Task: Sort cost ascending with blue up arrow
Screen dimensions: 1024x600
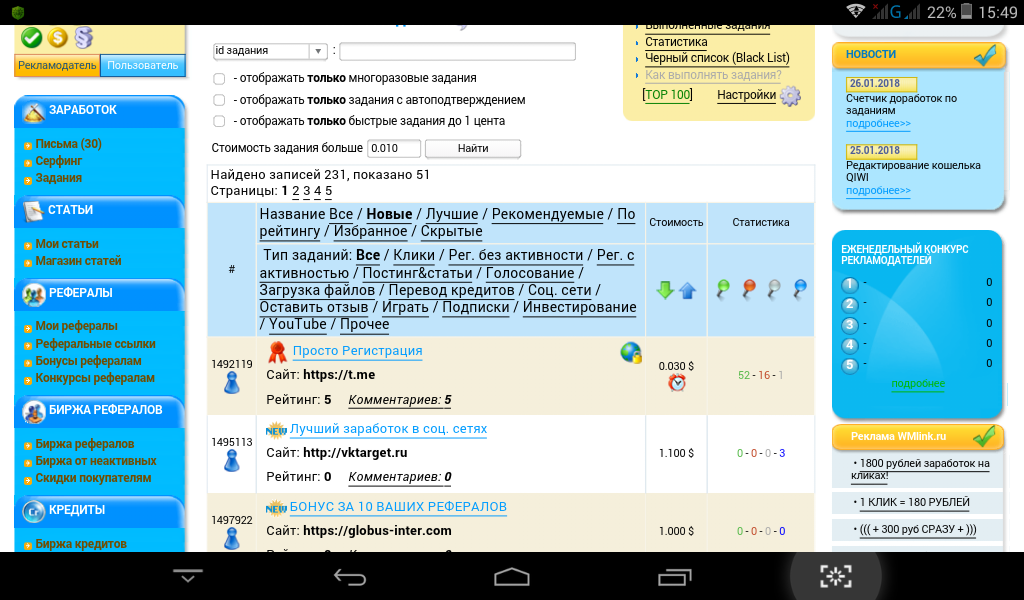Action: click(687, 291)
